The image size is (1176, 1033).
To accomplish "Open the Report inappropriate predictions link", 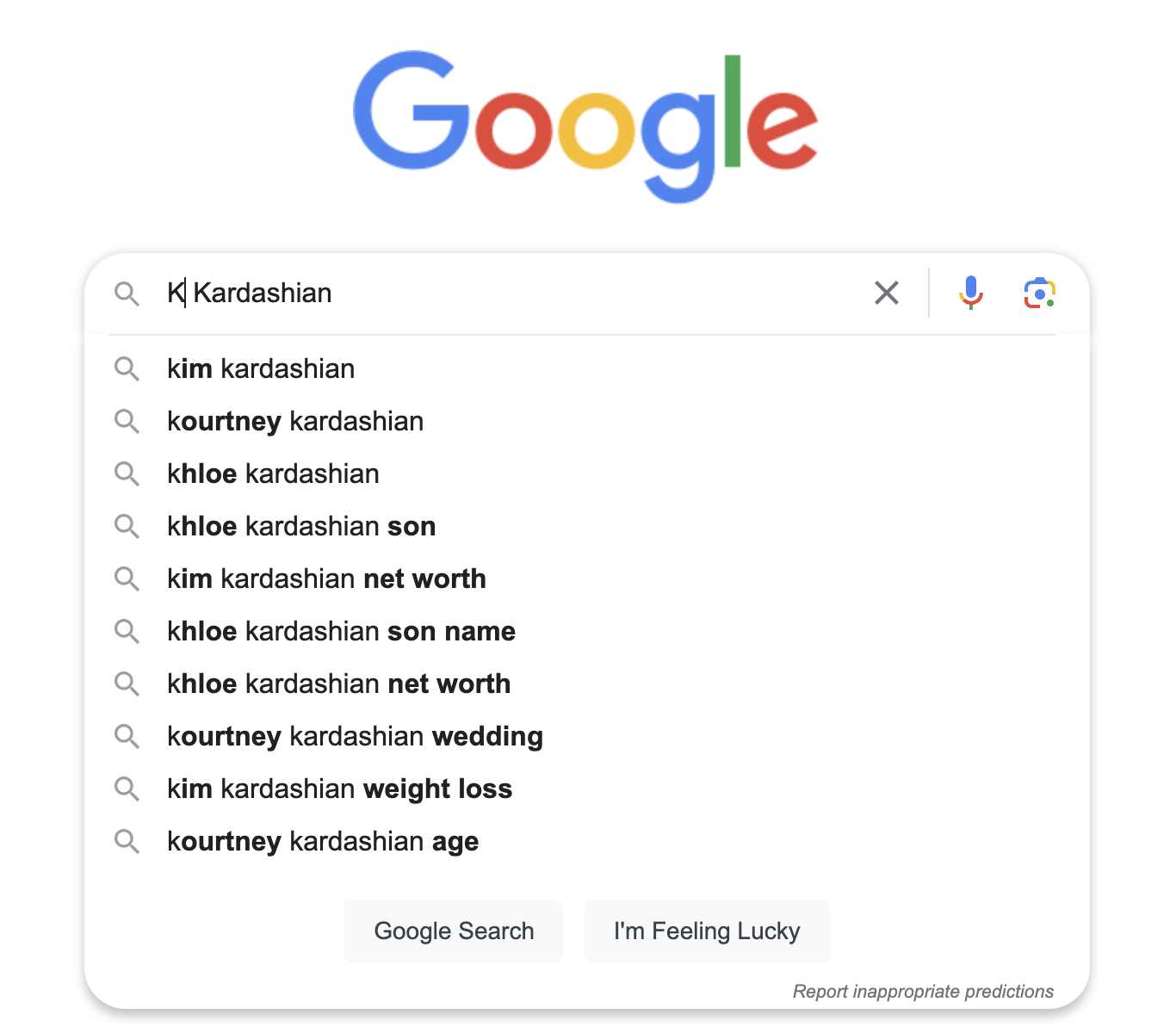I will point(923,992).
